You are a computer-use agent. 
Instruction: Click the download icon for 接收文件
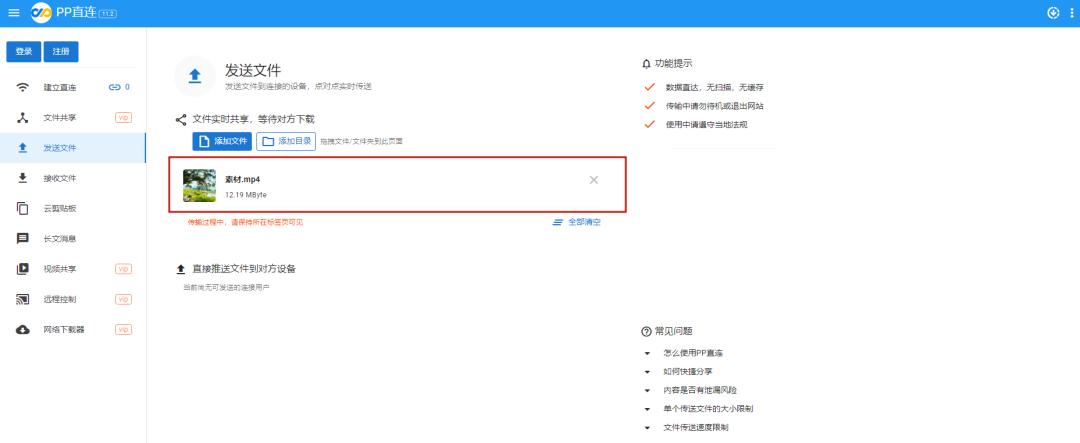coord(23,178)
